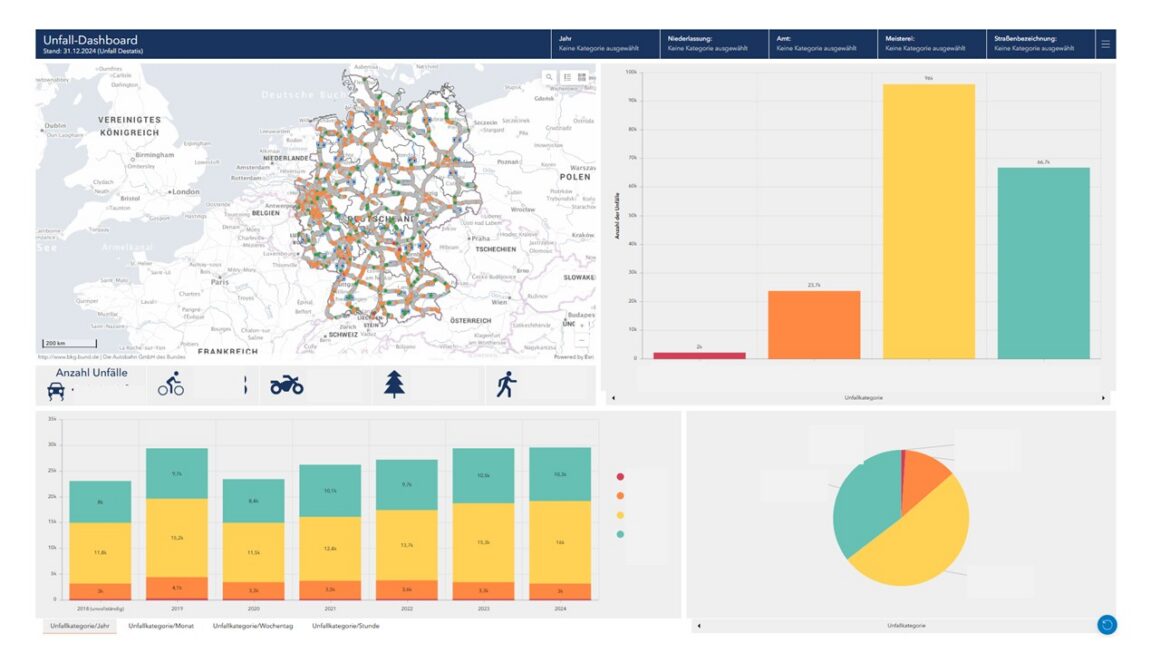Open the Niederlassung filter dropdown
The width and height of the screenshot is (1160, 653).
pos(714,44)
